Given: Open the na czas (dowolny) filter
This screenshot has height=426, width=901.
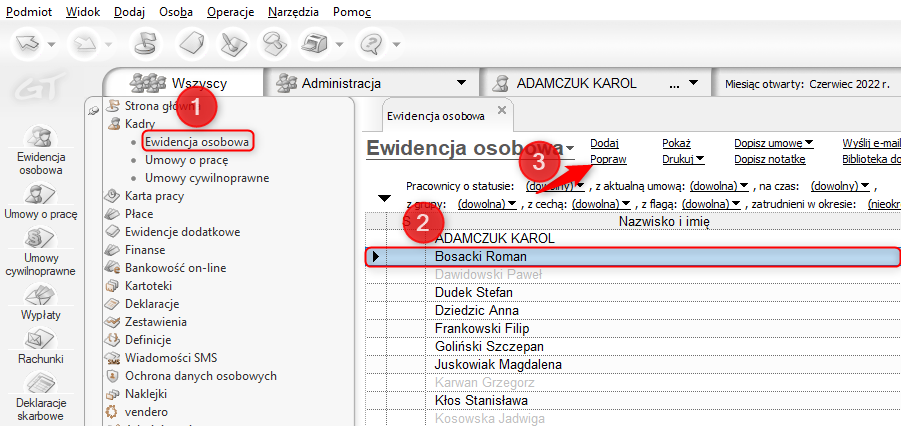Looking at the screenshot, I should [839, 186].
